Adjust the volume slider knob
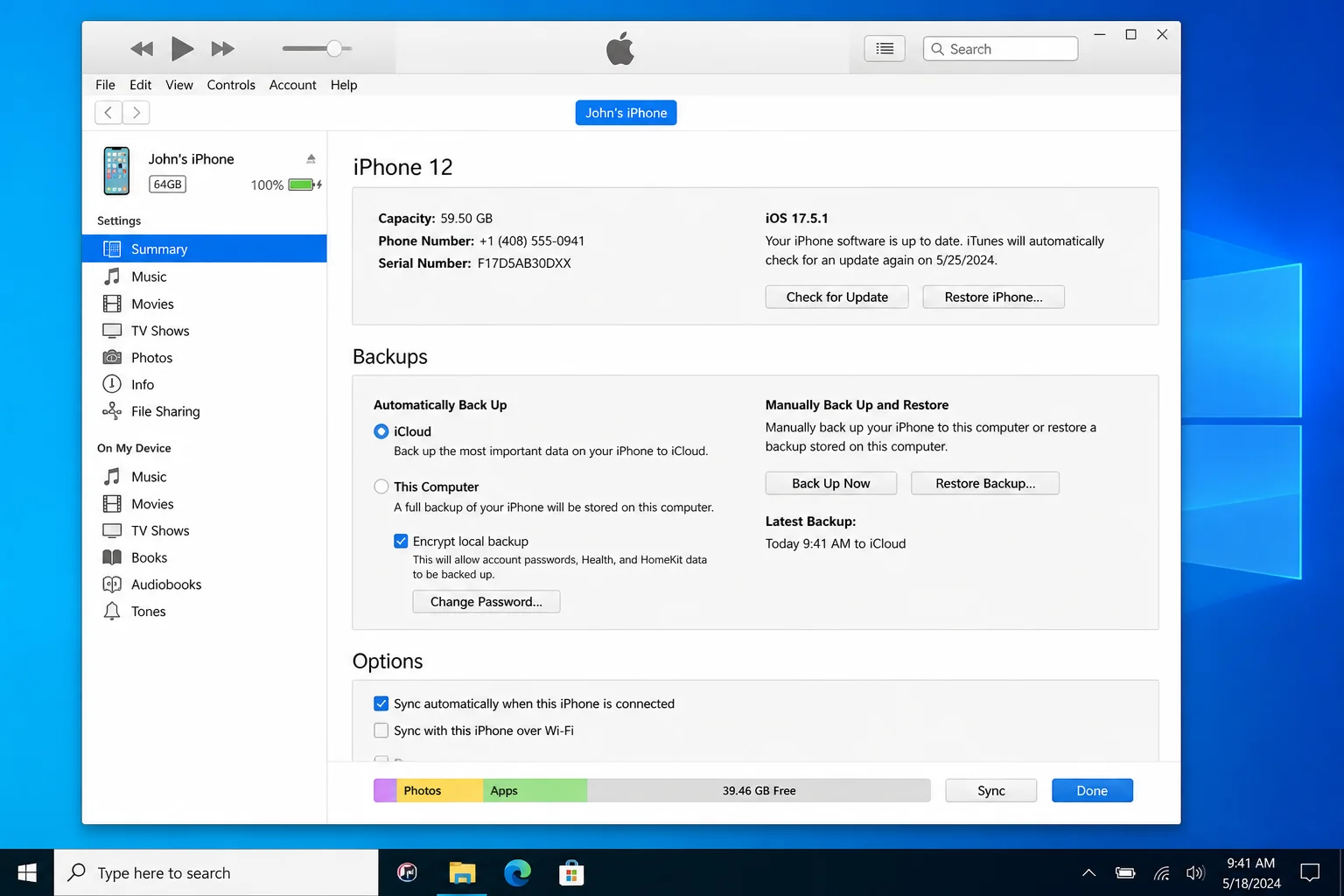The image size is (1344, 896). pyautogui.click(x=334, y=49)
